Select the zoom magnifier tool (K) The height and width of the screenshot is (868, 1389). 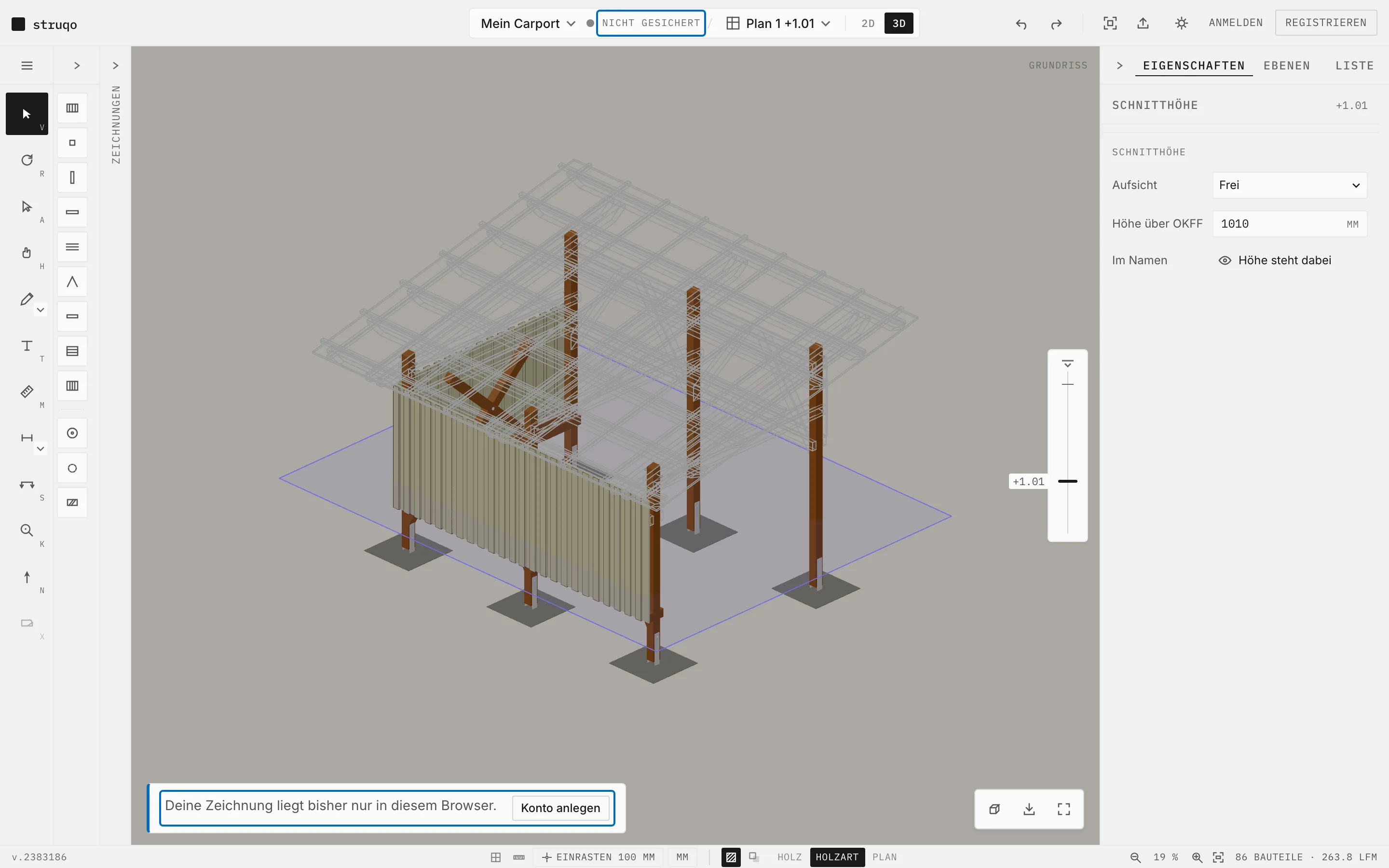[x=27, y=530]
